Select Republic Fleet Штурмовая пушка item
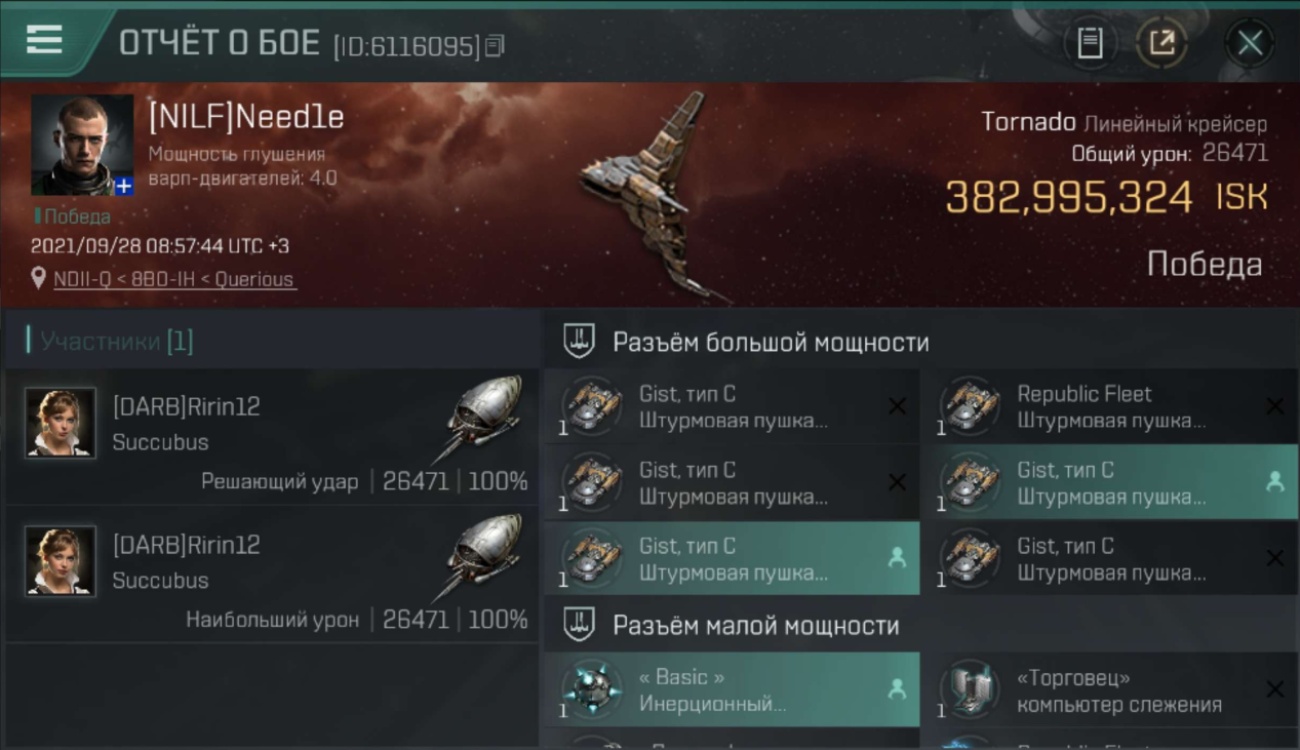Viewport: 1300px width, 750px height. click(x=1110, y=407)
